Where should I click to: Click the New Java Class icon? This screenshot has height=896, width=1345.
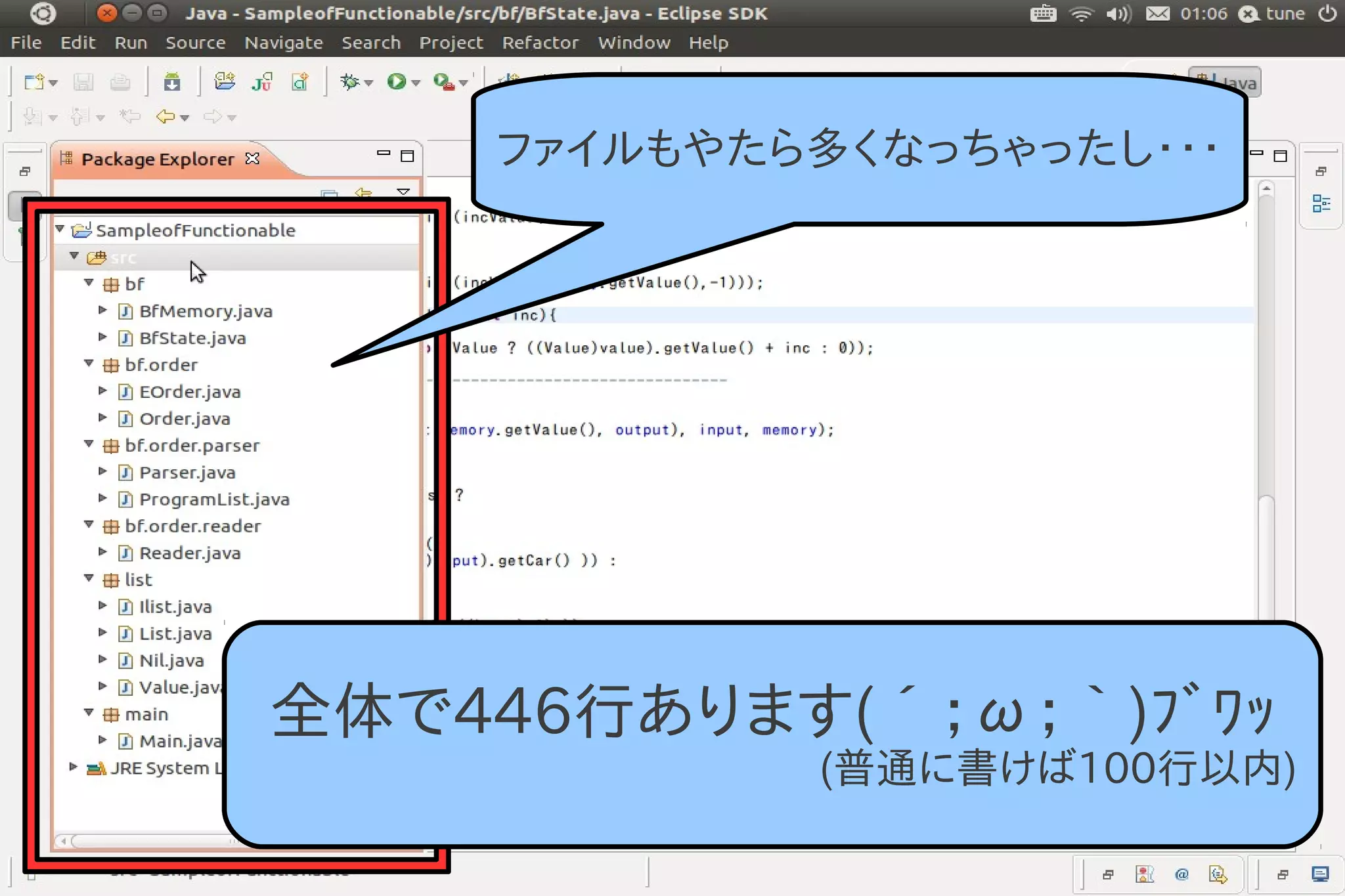click(x=300, y=82)
